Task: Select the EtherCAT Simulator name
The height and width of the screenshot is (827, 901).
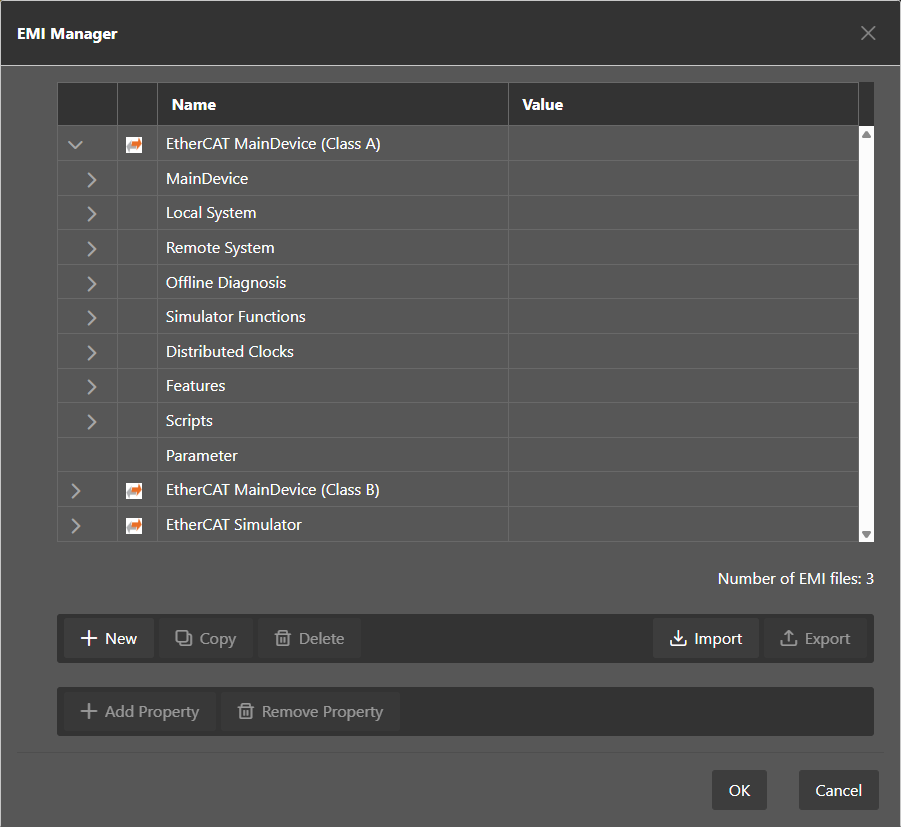Action: coord(233,525)
